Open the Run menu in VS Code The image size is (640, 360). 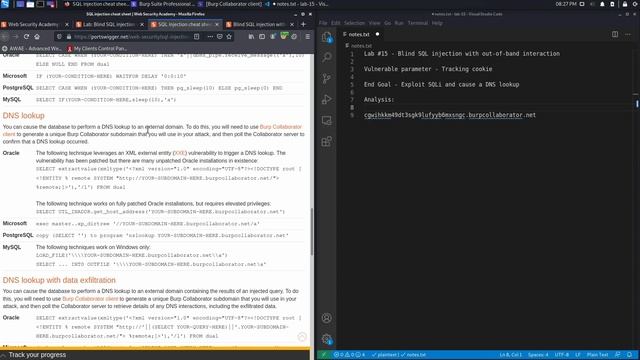pos(399,23)
